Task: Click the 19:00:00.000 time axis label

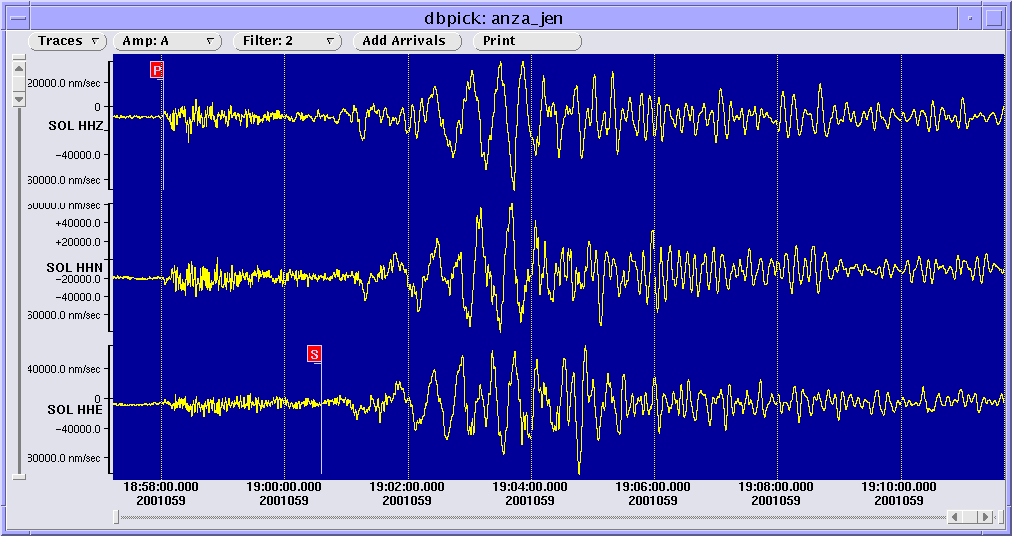Action: click(284, 488)
